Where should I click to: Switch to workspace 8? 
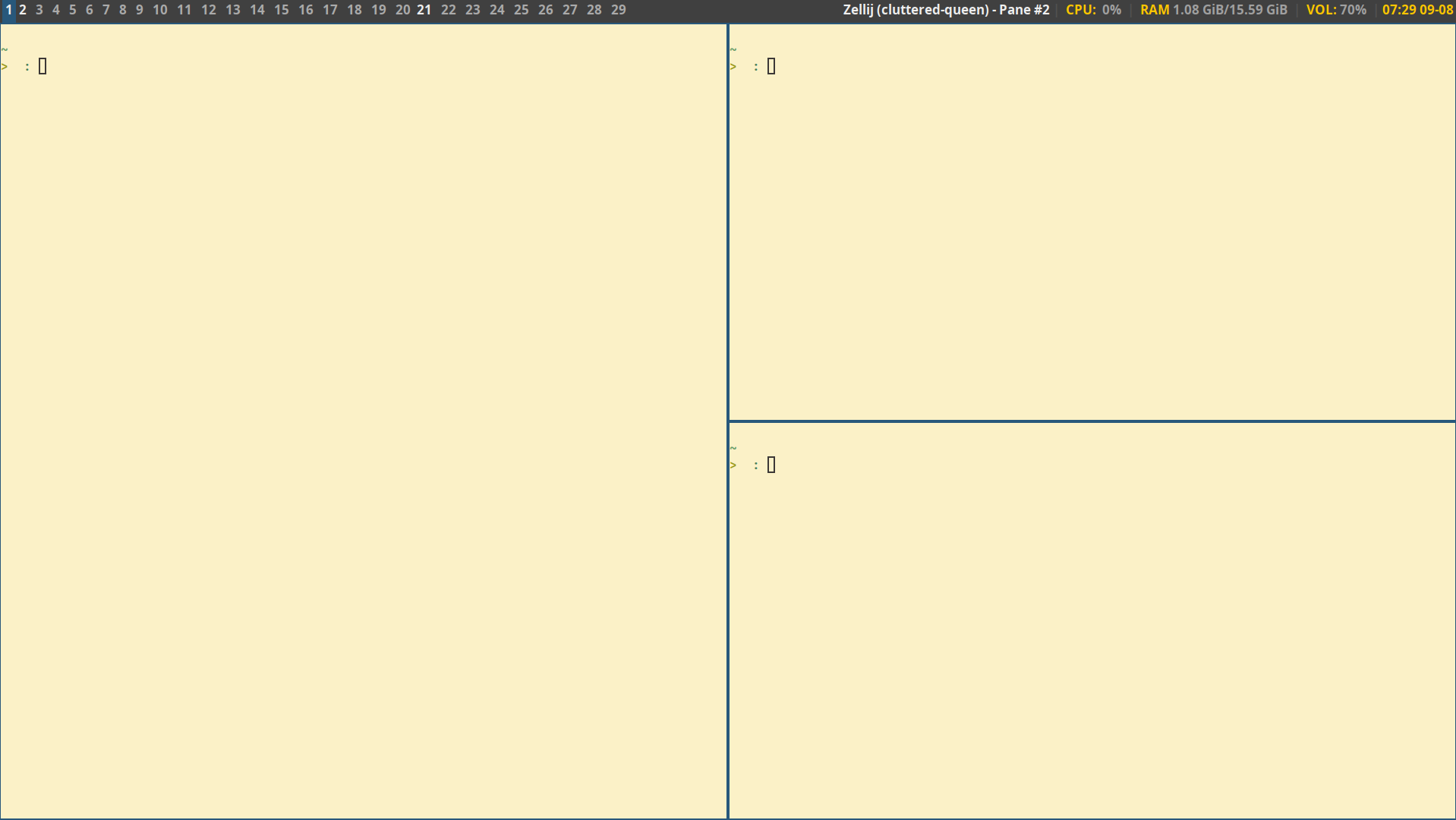123,10
